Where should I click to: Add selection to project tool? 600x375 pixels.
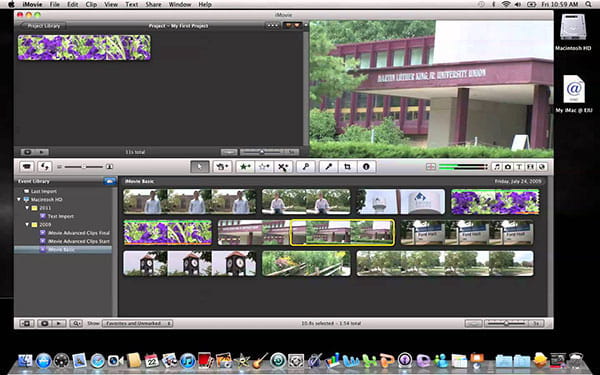click(222, 167)
